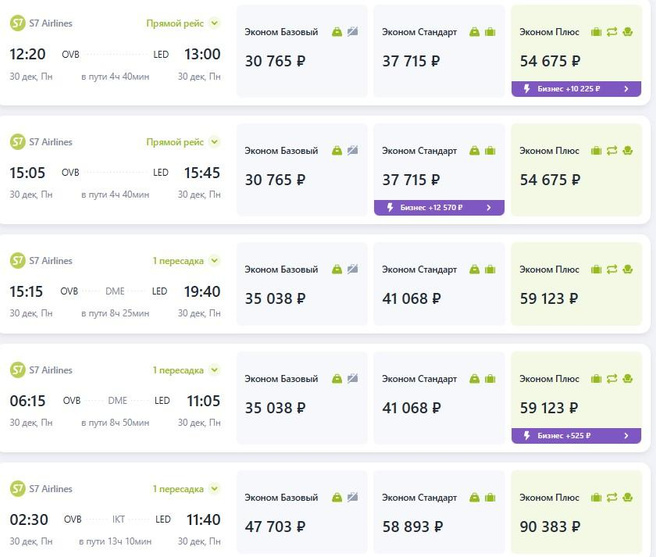Screen dimensions: 656x557
Task: Choose the Эконом Стандарт fare for 58 893 ₽
Action: click(x=439, y=516)
